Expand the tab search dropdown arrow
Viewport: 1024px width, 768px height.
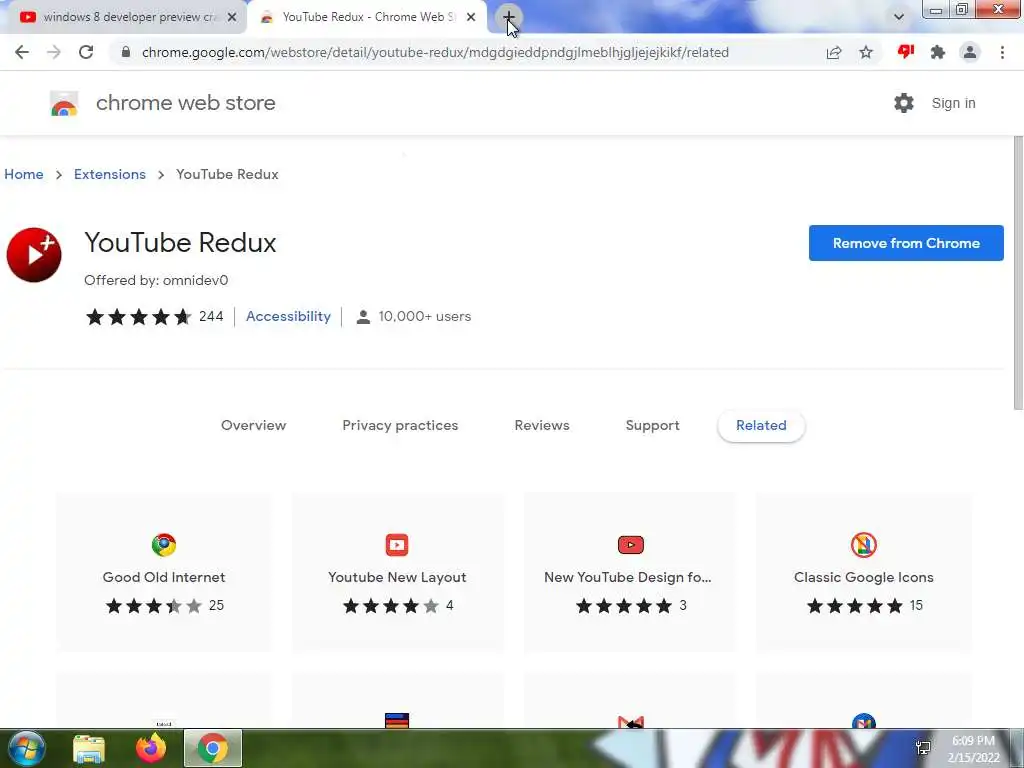[899, 17]
